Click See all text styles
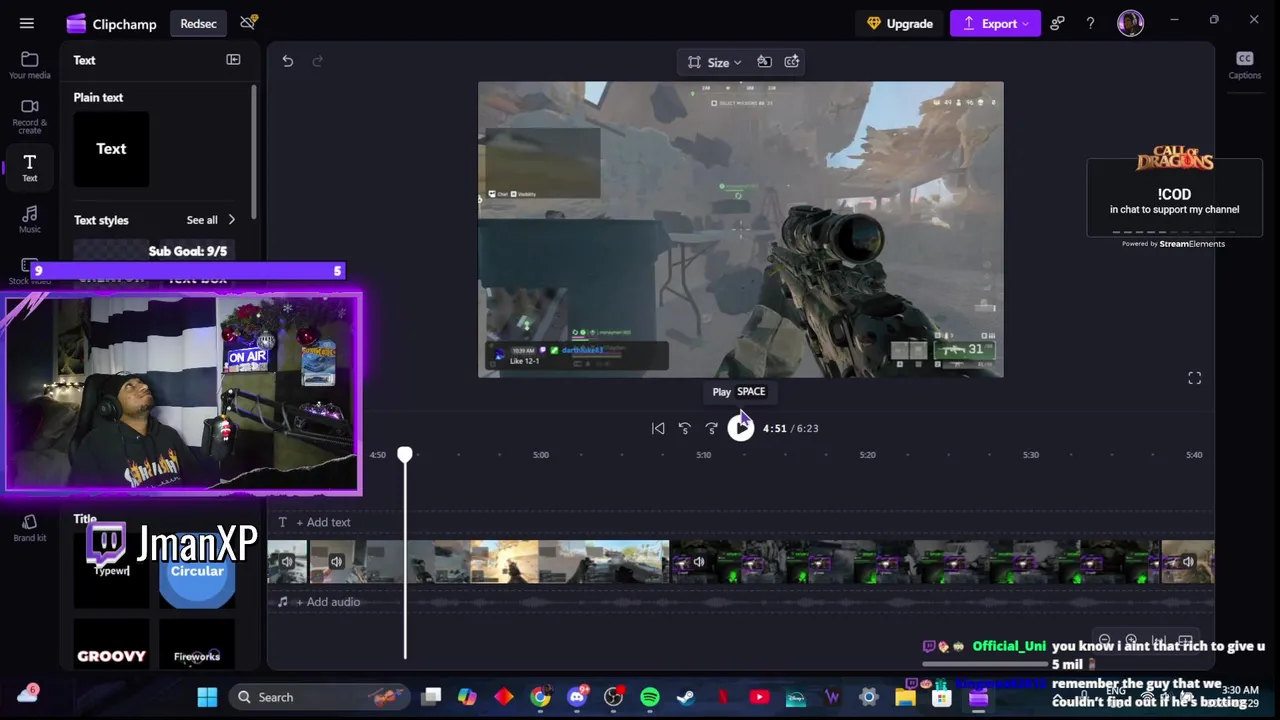Image resolution: width=1280 pixels, height=720 pixels. [202, 220]
